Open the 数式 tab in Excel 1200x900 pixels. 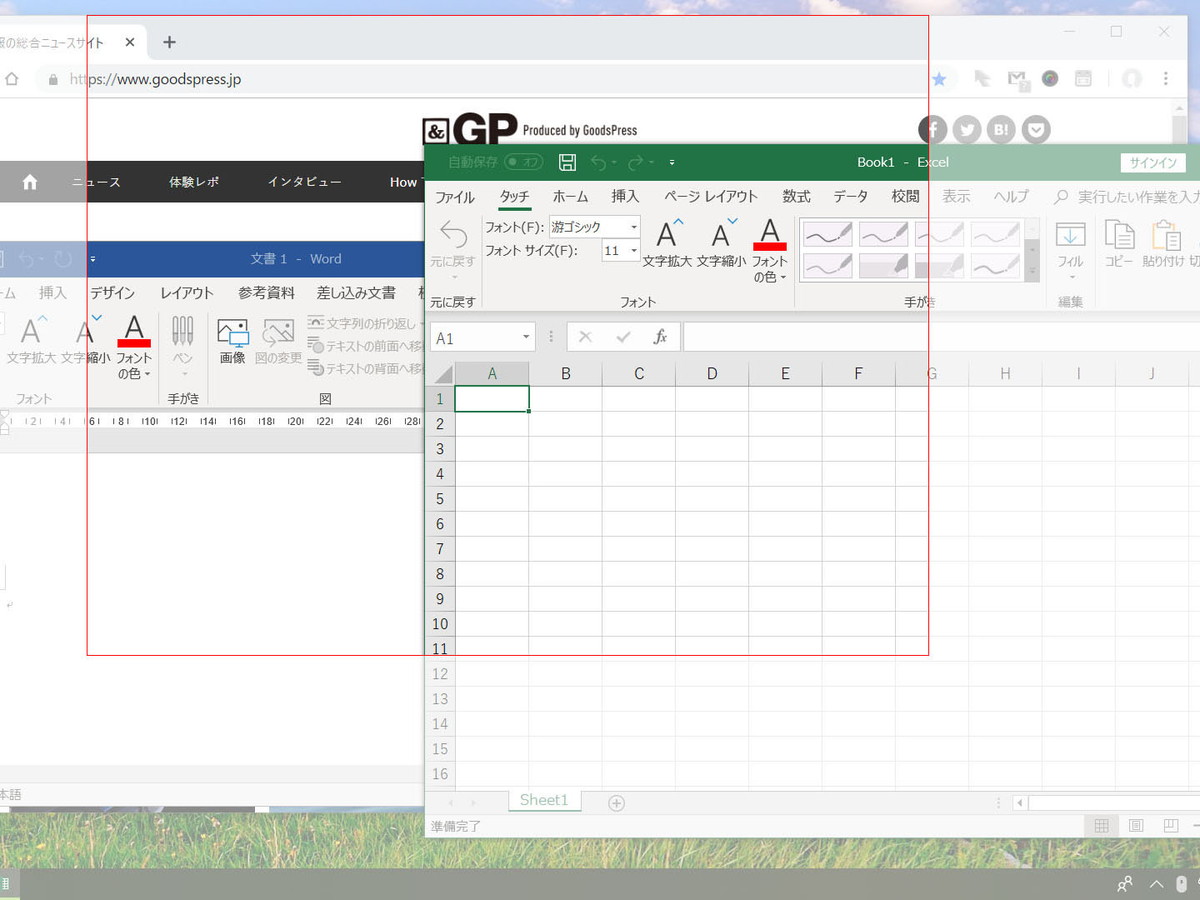[x=796, y=197]
